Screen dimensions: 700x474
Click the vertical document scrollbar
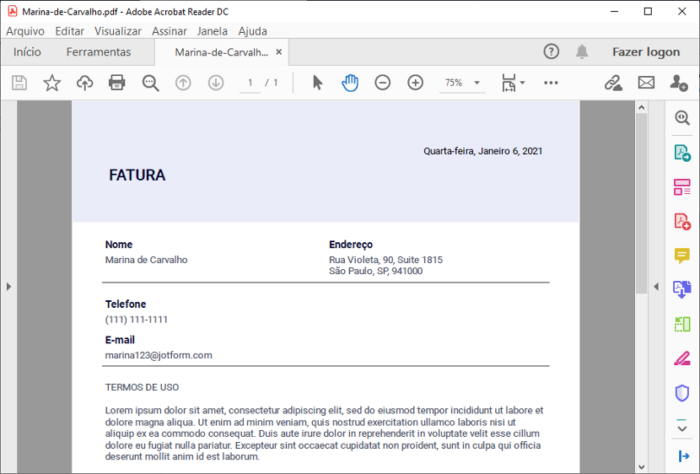coord(642,200)
